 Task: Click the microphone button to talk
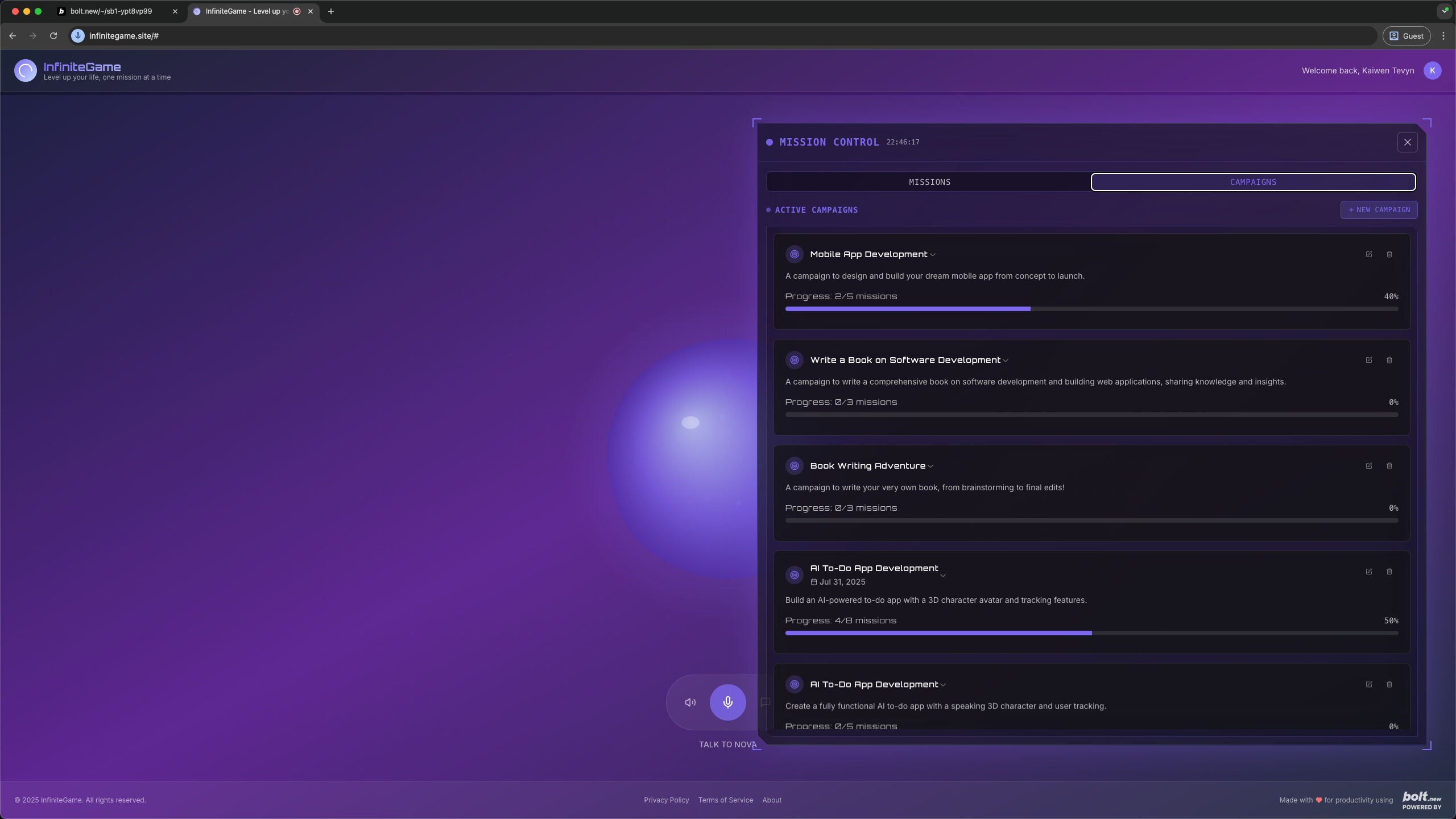pos(727,702)
